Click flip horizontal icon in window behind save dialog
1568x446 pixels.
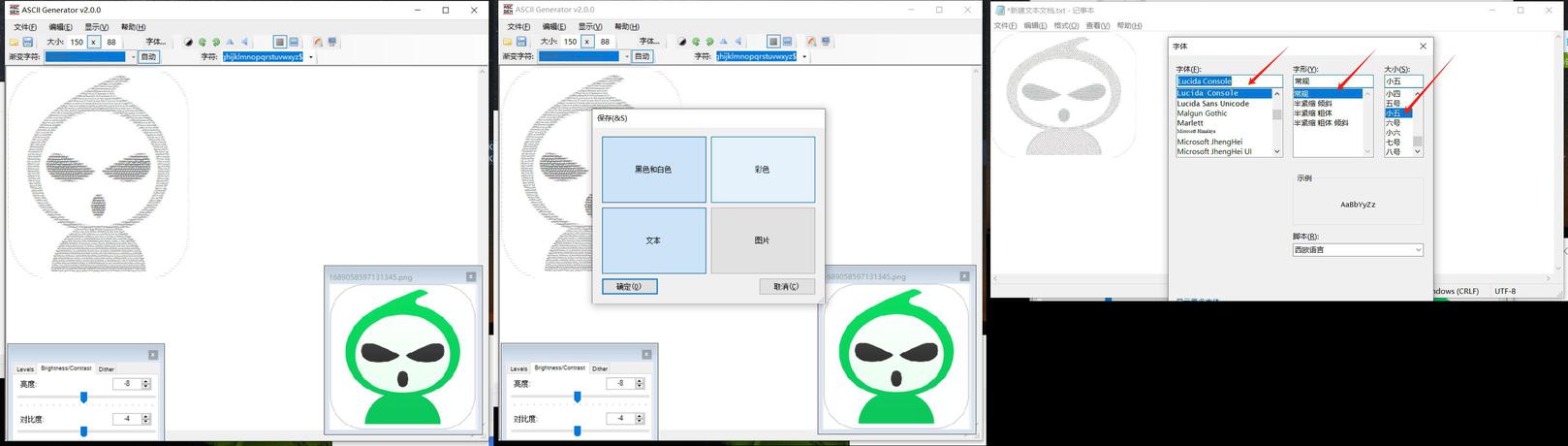(x=723, y=42)
